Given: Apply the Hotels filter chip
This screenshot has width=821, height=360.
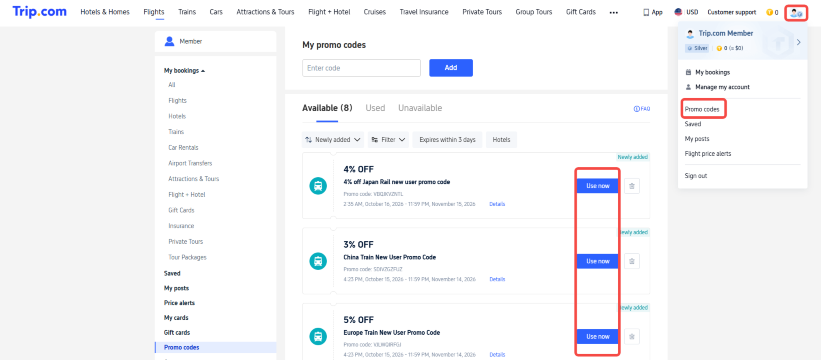Looking at the screenshot, I should click(502, 140).
